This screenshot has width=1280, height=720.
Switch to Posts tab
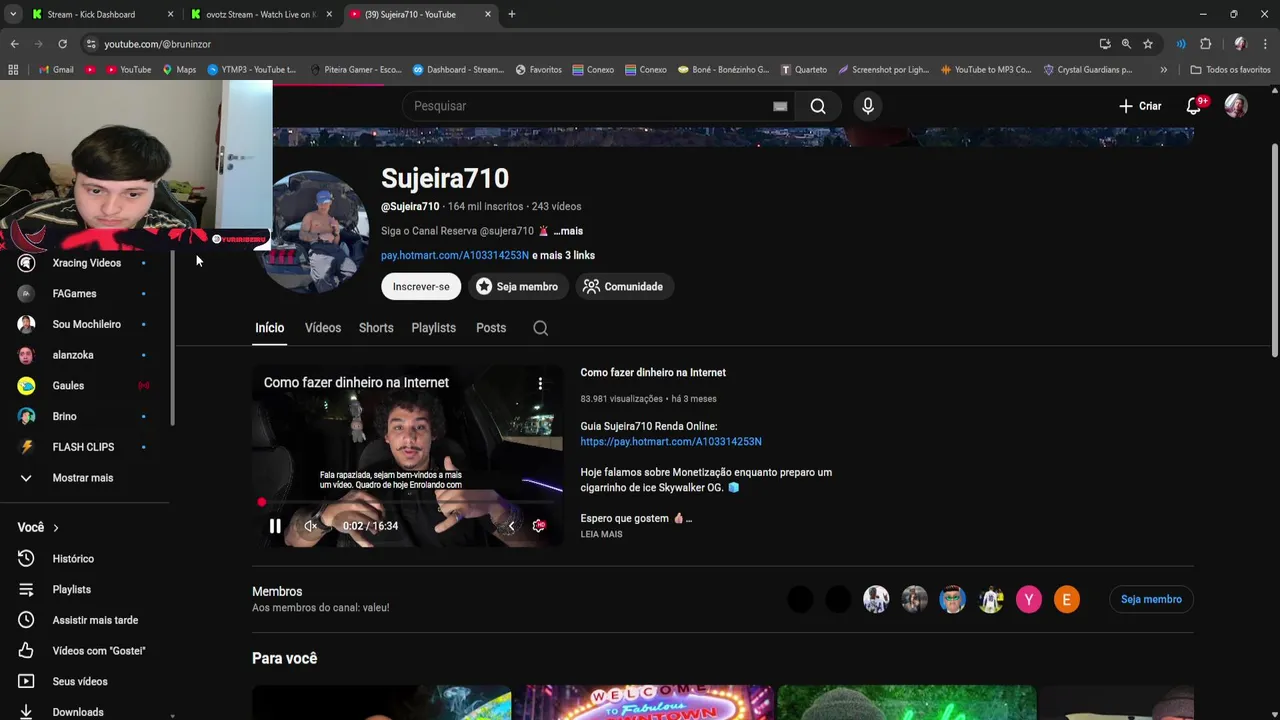pyautogui.click(x=491, y=328)
